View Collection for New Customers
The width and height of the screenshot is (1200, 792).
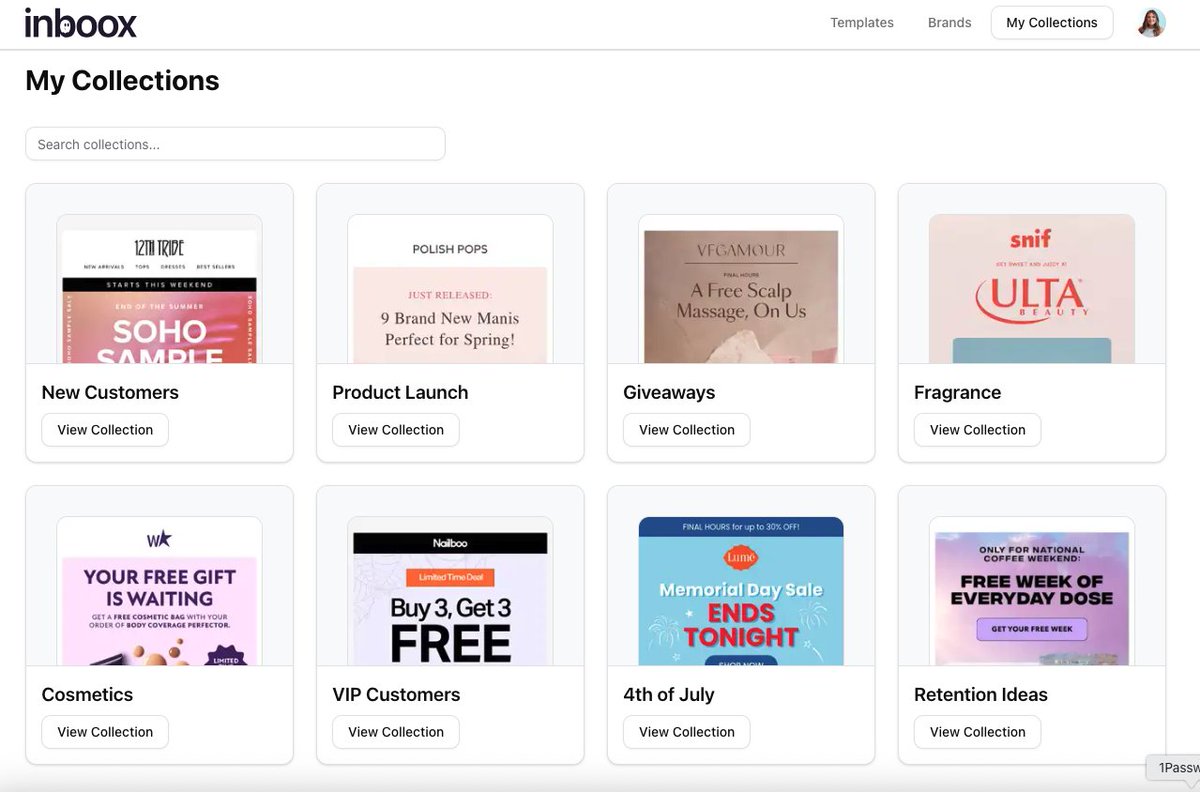point(105,430)
